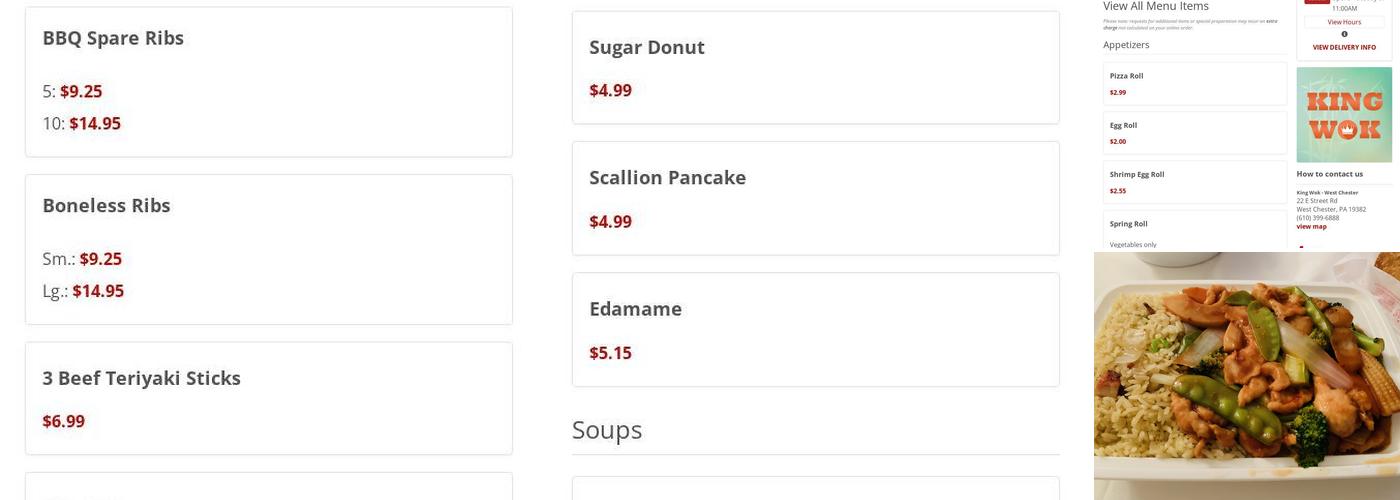This screenshot has height=500, width=1400.
Task: Pick the Spring Roll menu item
Action: 1195,230
